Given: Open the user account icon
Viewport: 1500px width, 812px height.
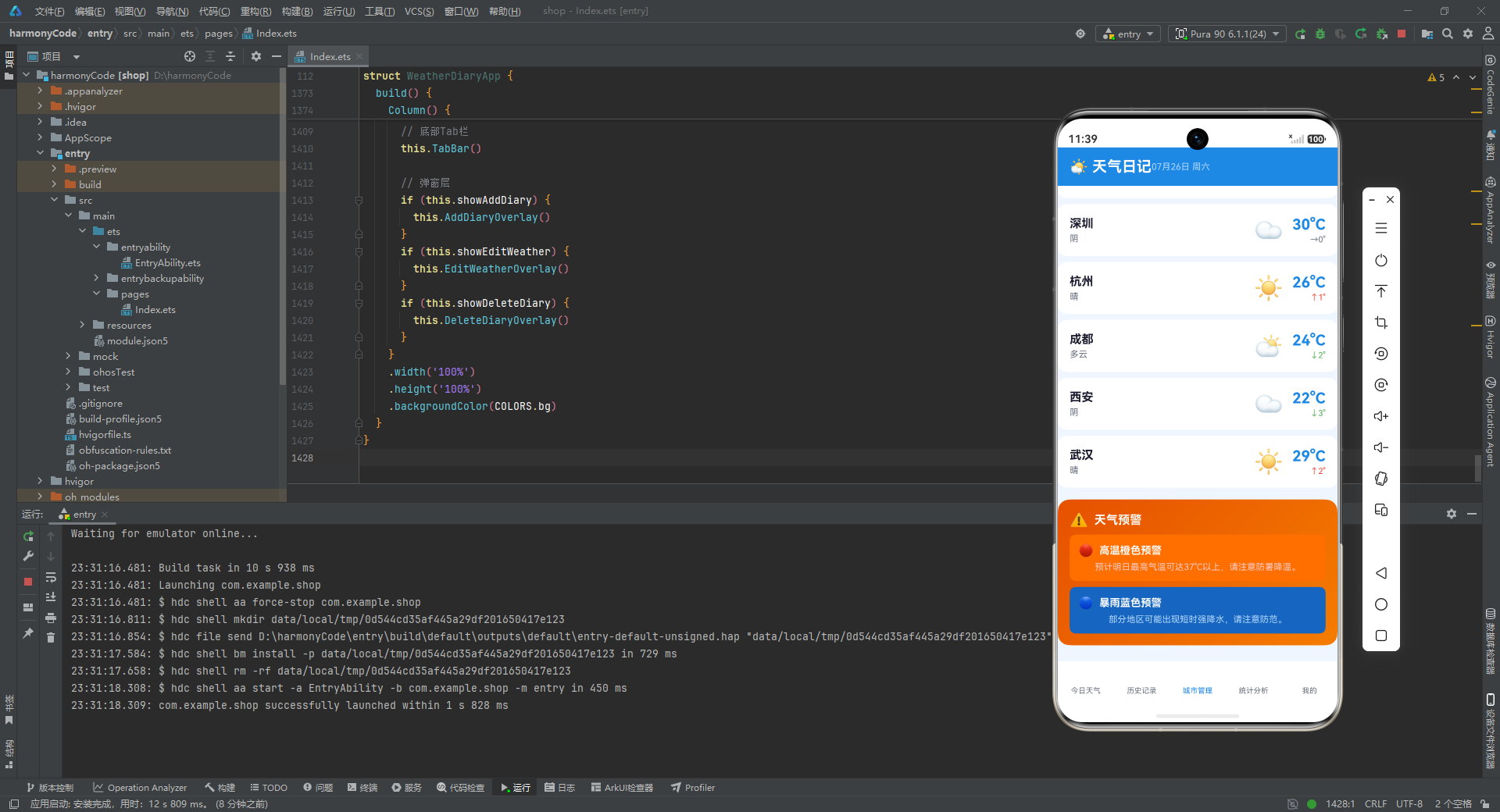Looking at the screenshot, I should coord(1488,34).
